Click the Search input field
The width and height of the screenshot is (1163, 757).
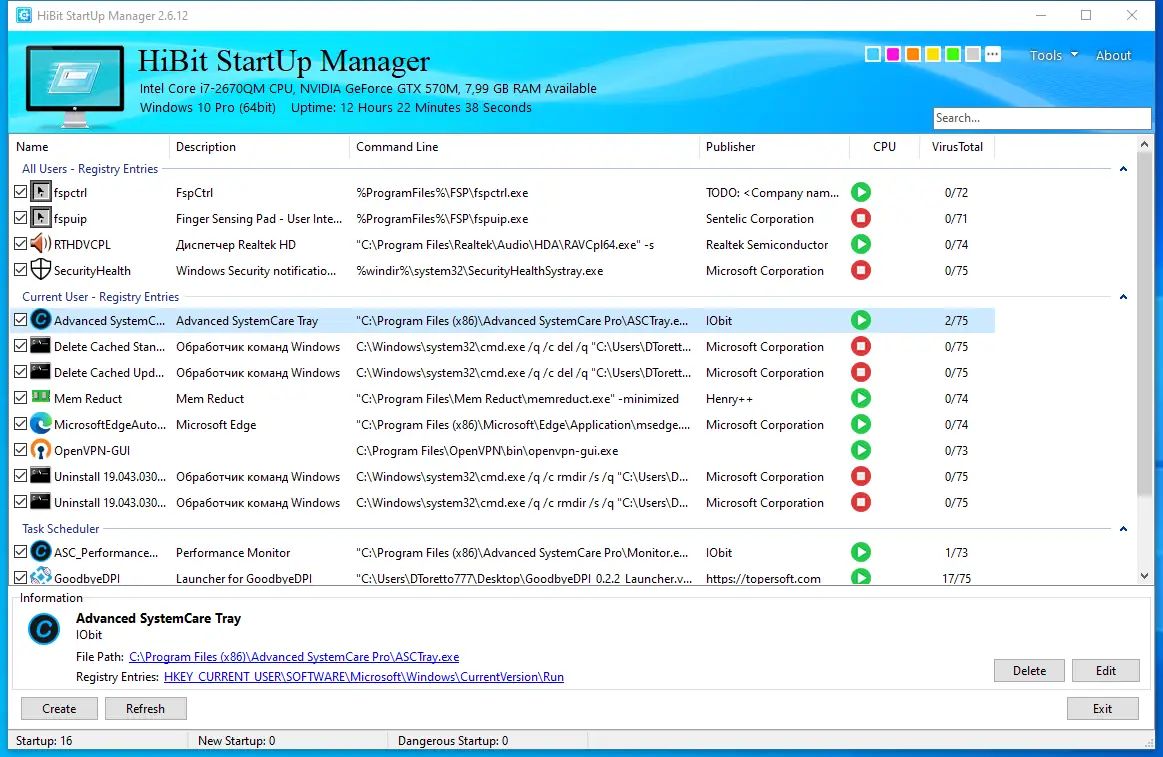click(x=1041, y=118)
